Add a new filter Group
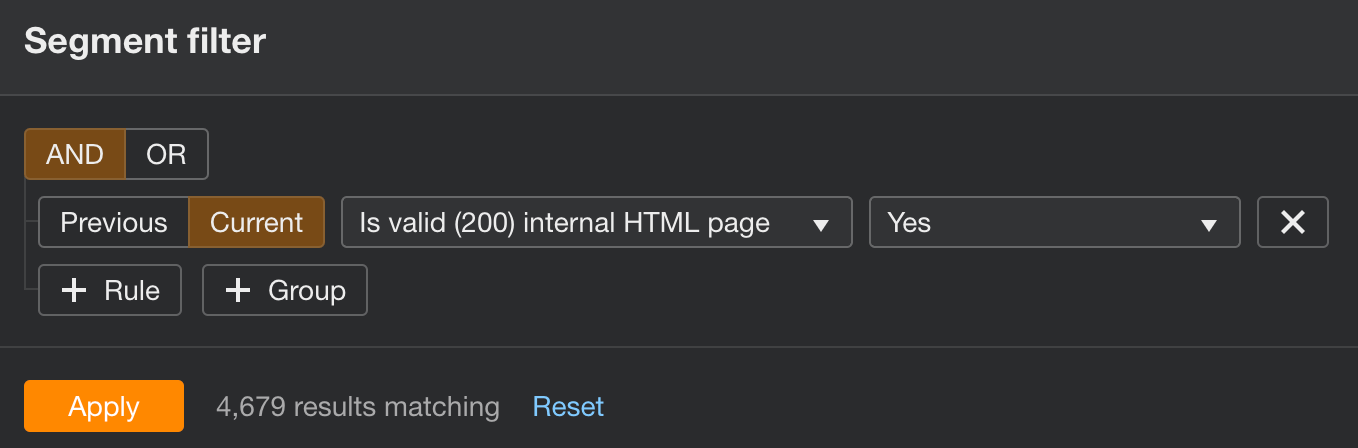 285,291
